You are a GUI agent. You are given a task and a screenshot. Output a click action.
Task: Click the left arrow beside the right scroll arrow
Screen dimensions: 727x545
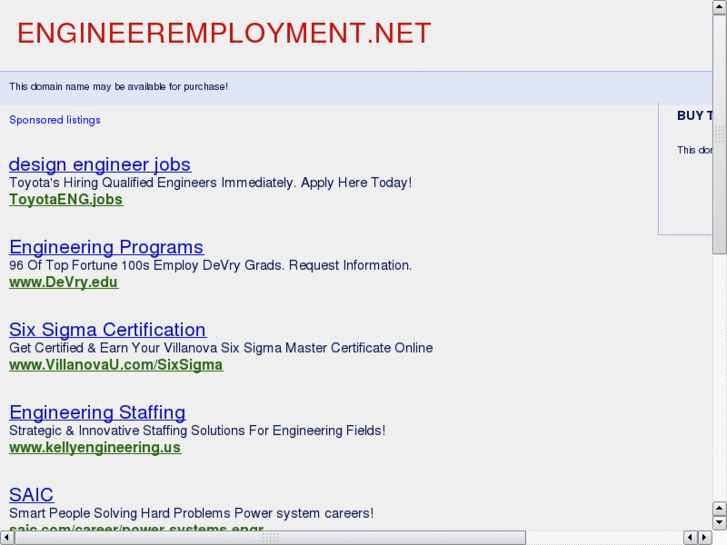tap(691, 537)
